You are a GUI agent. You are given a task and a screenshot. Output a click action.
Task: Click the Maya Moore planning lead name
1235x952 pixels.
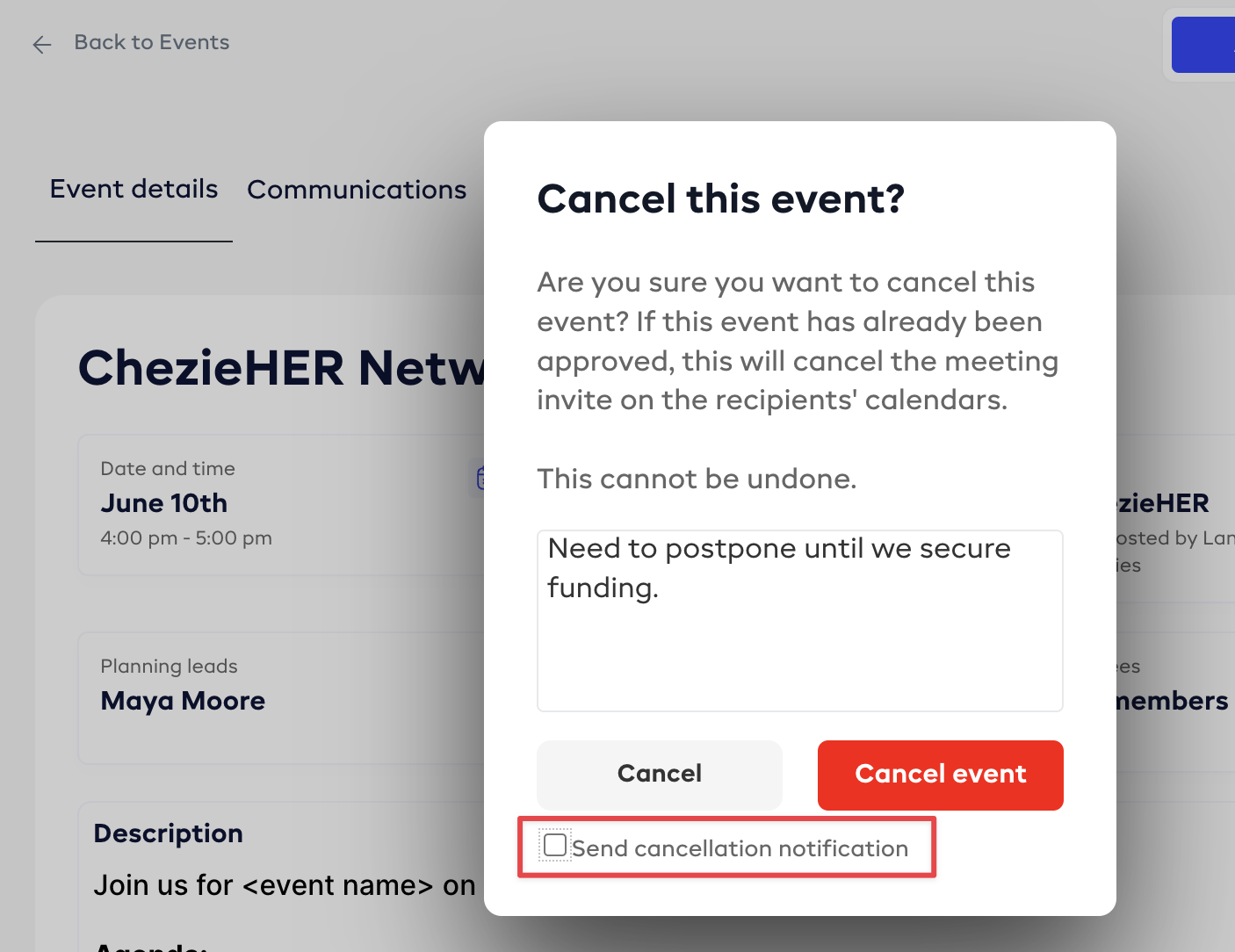coord(183,701)
